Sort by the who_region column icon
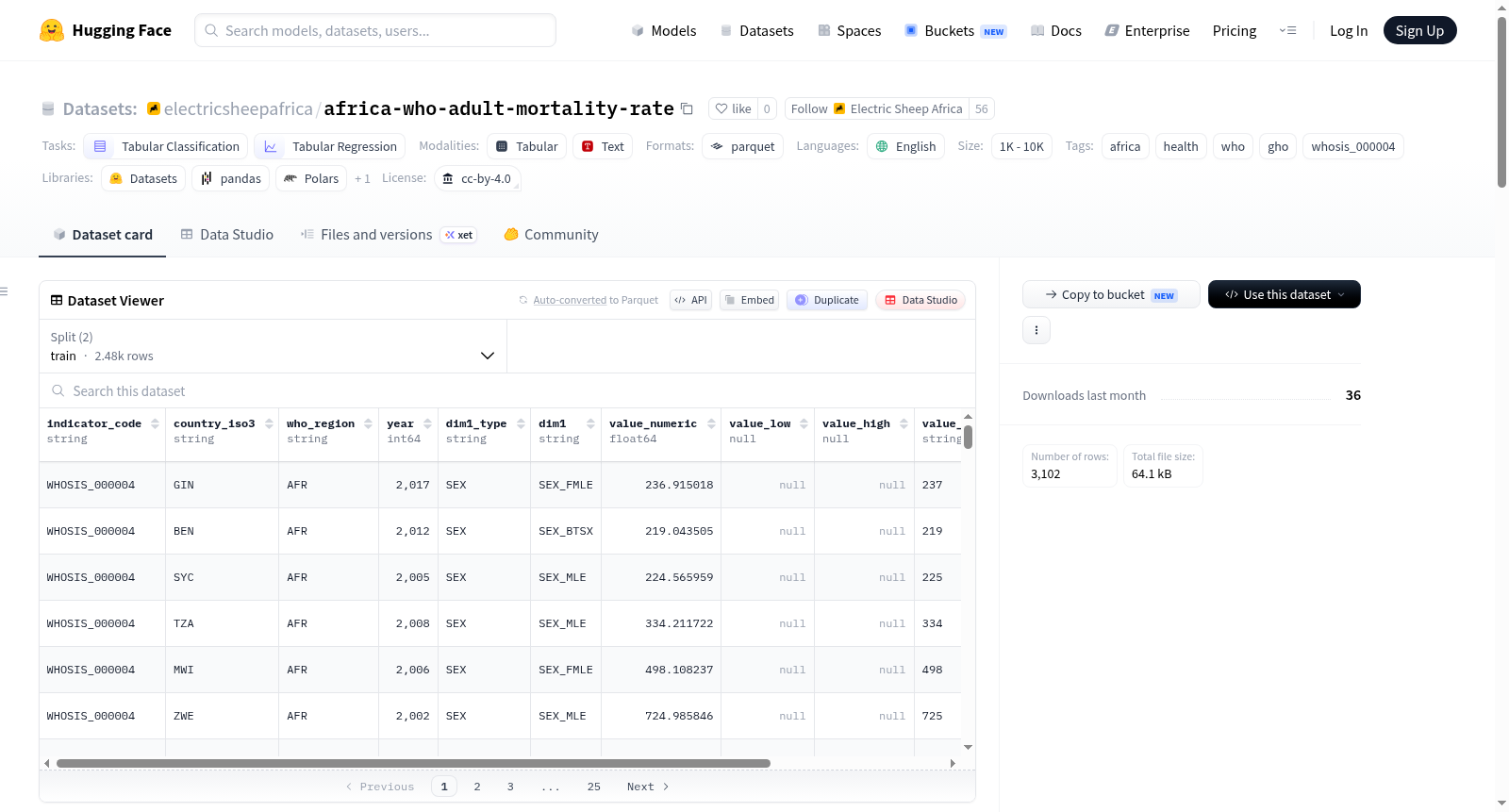The width and height of the screenshot is (1509, 812). tap(368, 424)
